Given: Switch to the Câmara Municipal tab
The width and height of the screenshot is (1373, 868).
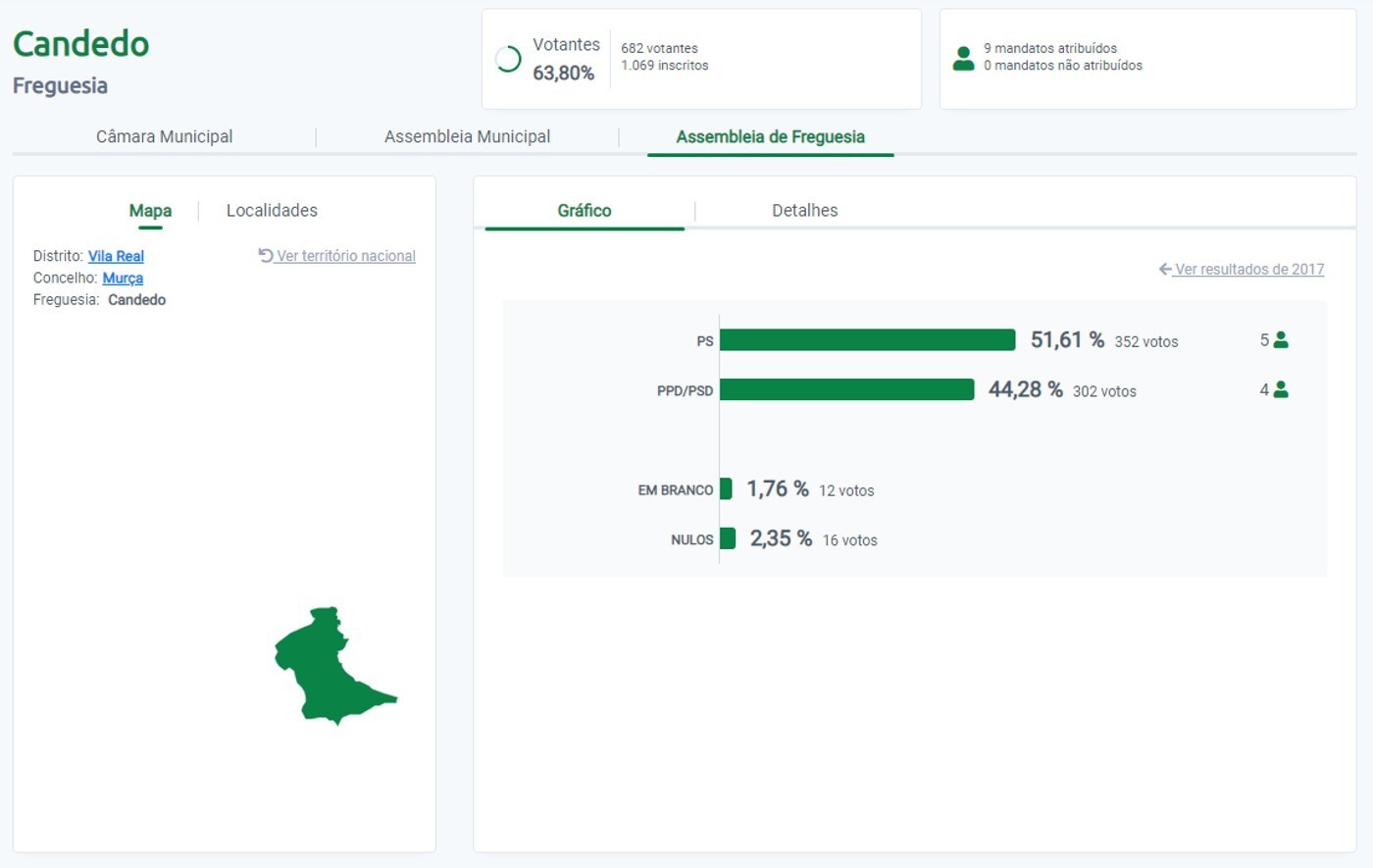Looking at the screenshot, I should coord(164,136).
